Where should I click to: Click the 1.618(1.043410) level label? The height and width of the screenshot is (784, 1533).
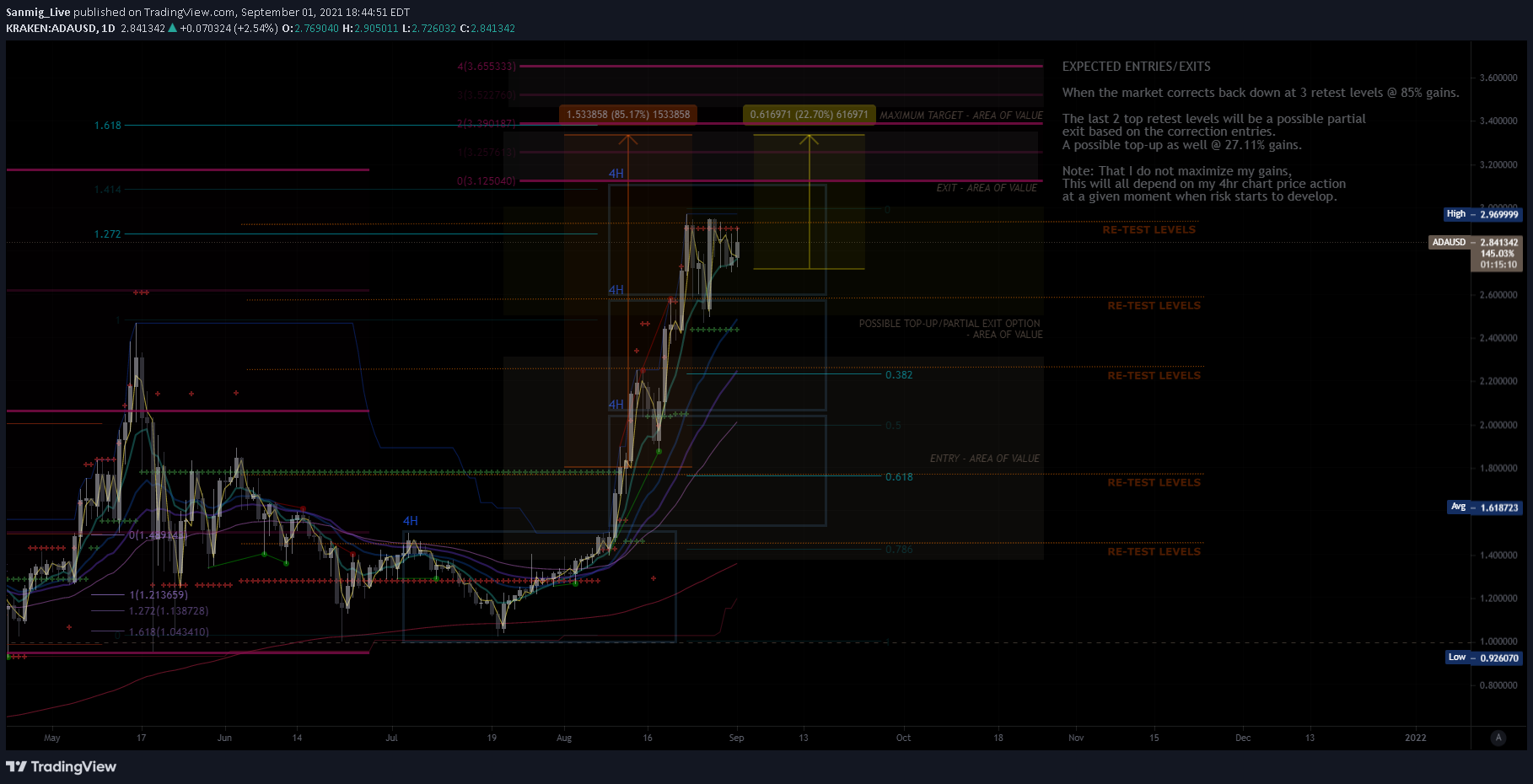point(169,632)
